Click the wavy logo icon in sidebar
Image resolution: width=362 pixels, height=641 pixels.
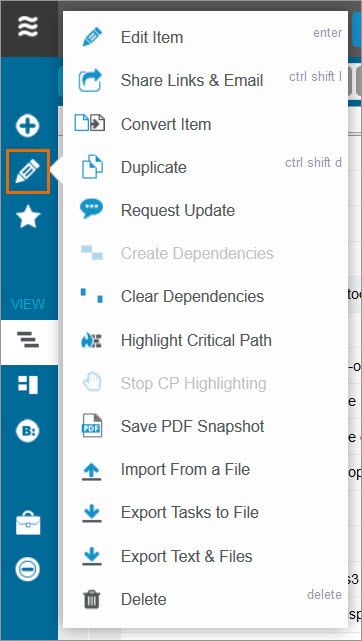click(x=28, y=27)
